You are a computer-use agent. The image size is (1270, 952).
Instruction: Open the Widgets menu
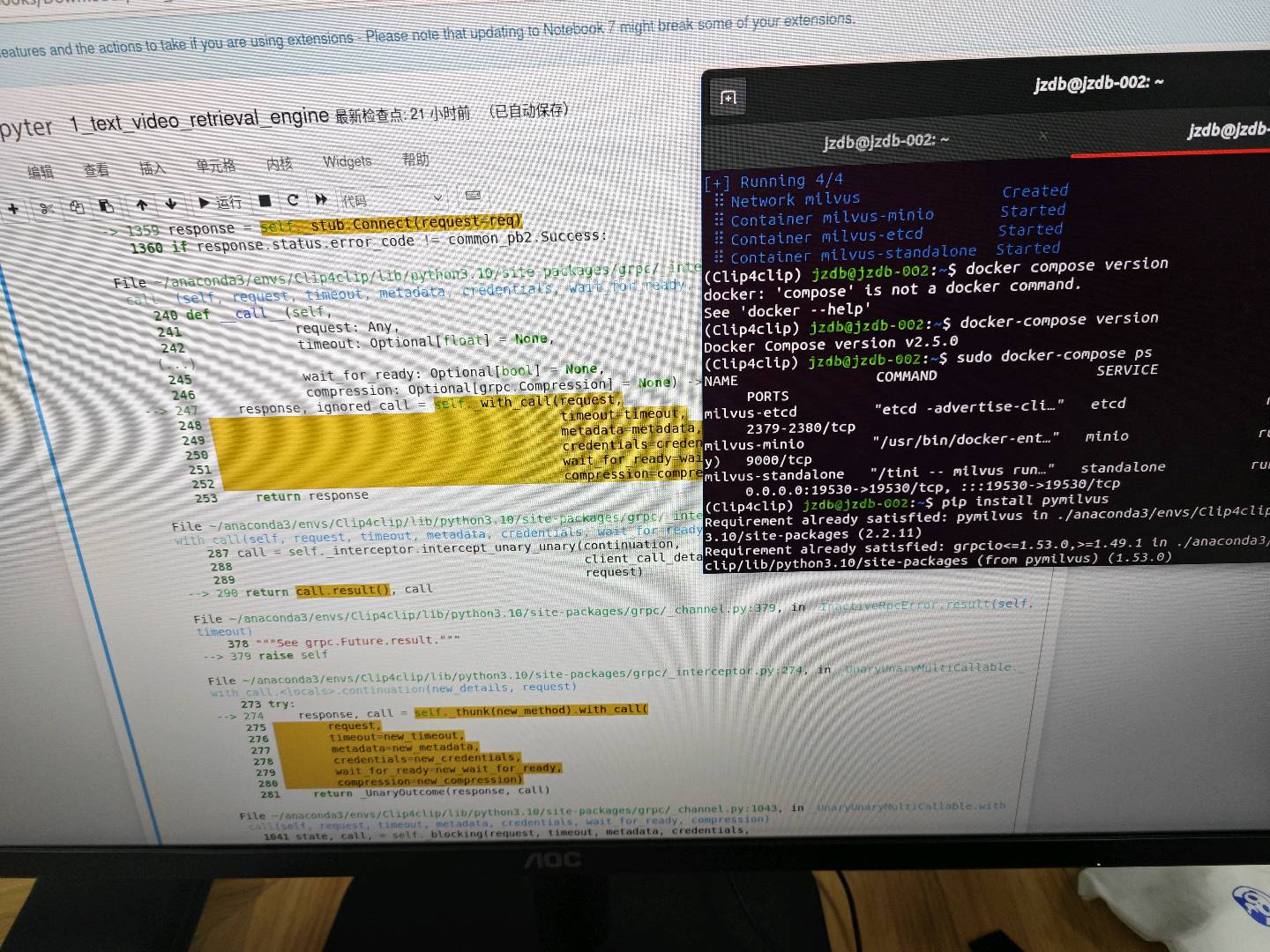347,161
